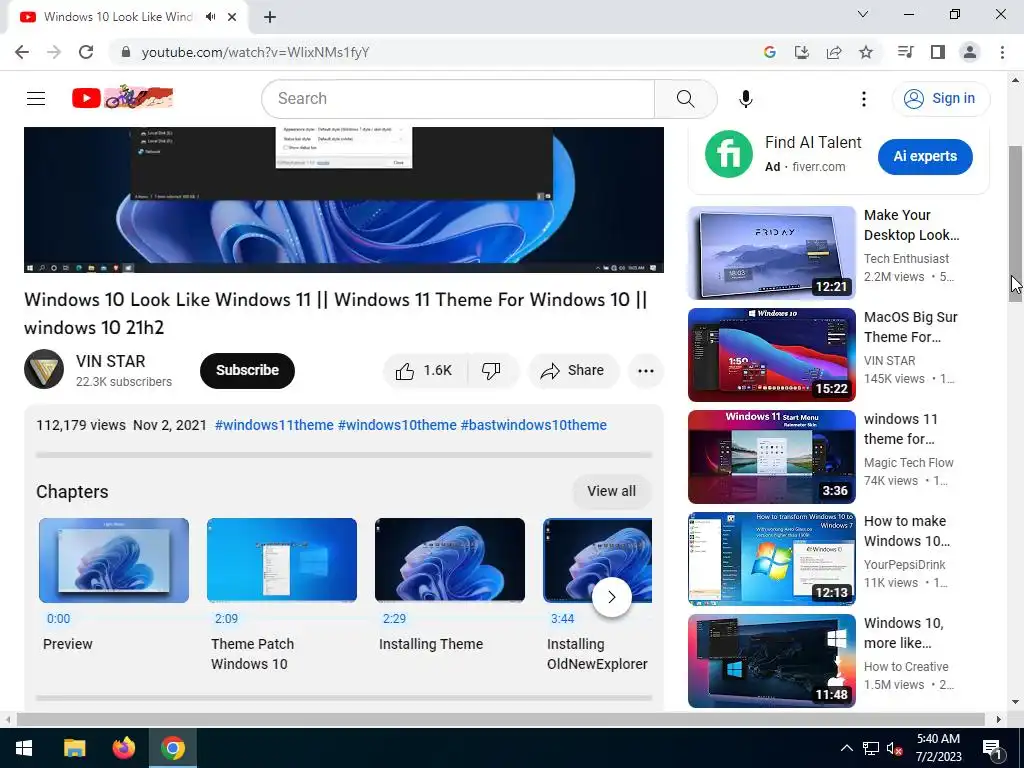Click Find AI Talent ad title
The width and height of the screenshot is (1024, 768).
pos(813,142)
